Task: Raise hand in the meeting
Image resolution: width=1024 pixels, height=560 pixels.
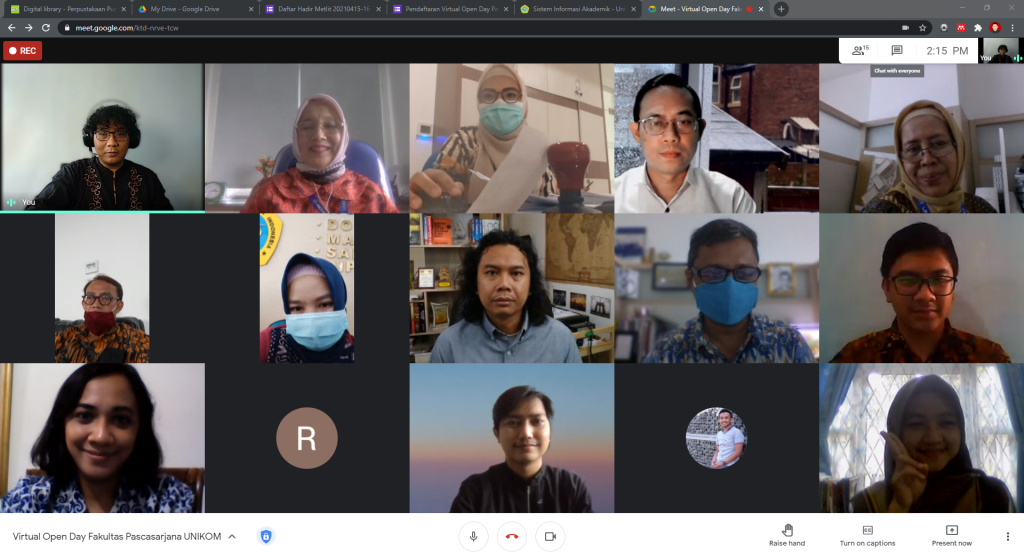Action: tap(787, 535)
